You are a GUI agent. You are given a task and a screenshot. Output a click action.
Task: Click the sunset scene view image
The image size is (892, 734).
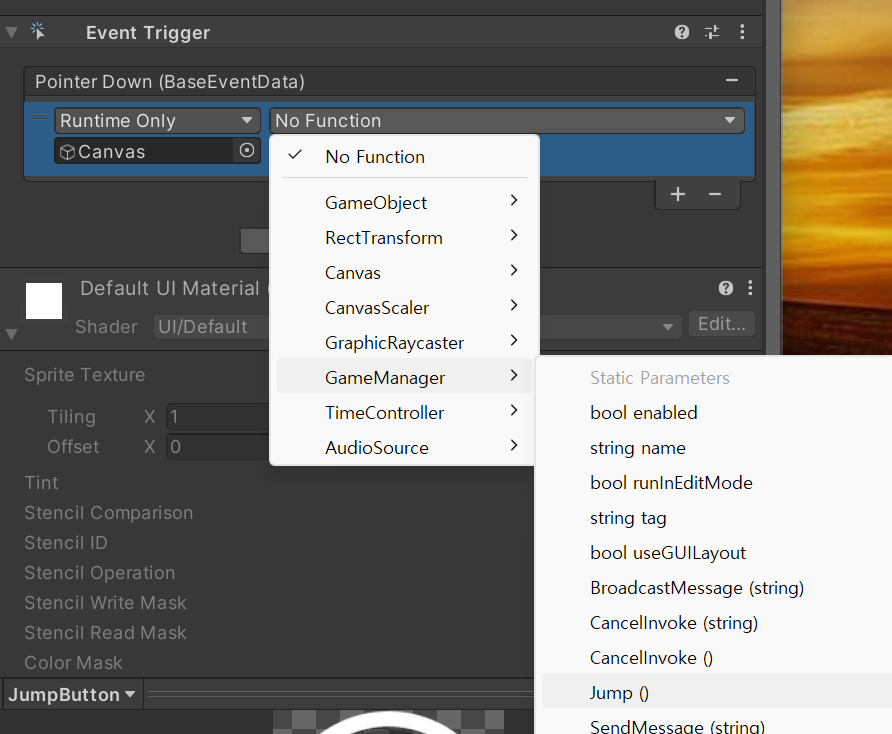coord(837,176)
